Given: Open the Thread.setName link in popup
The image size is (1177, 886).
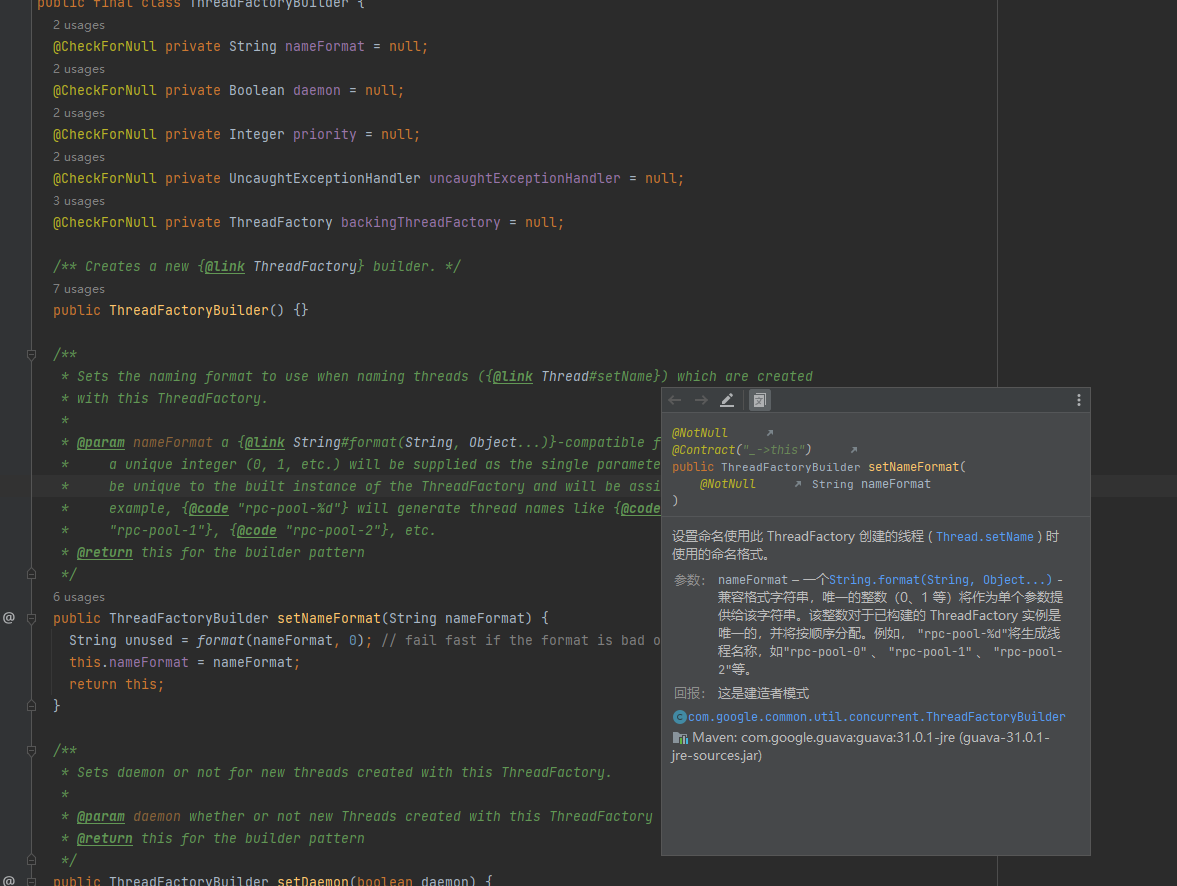Looking at the screenshot, I should click(x=984, y=537).
